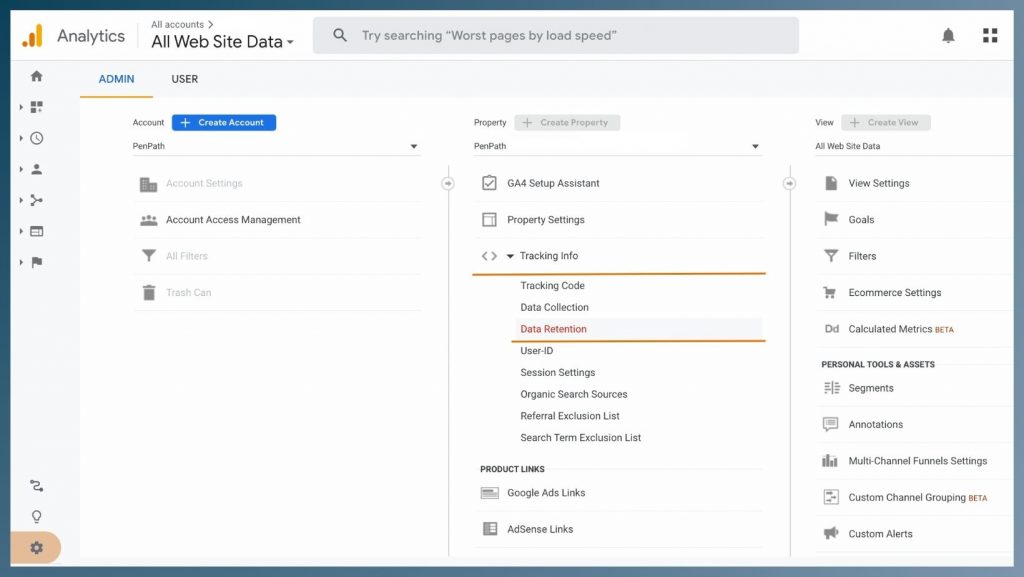Click the Trash Can icon
The height and width of the screenshot is (577, 1024).
pyautogui.click(x=149, y=292)
